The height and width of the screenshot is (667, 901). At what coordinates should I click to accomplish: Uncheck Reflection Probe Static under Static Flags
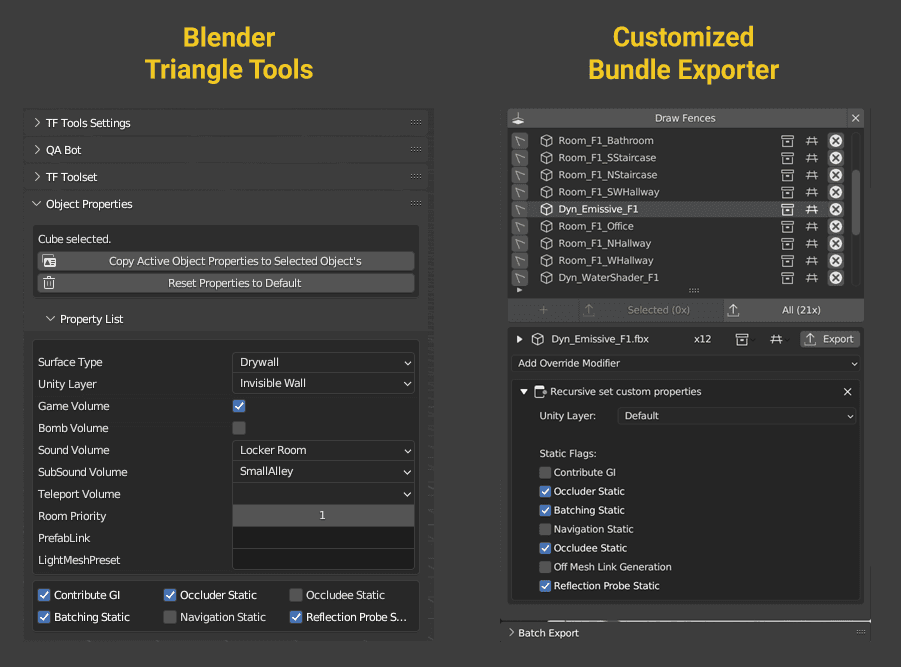point(545,586)
